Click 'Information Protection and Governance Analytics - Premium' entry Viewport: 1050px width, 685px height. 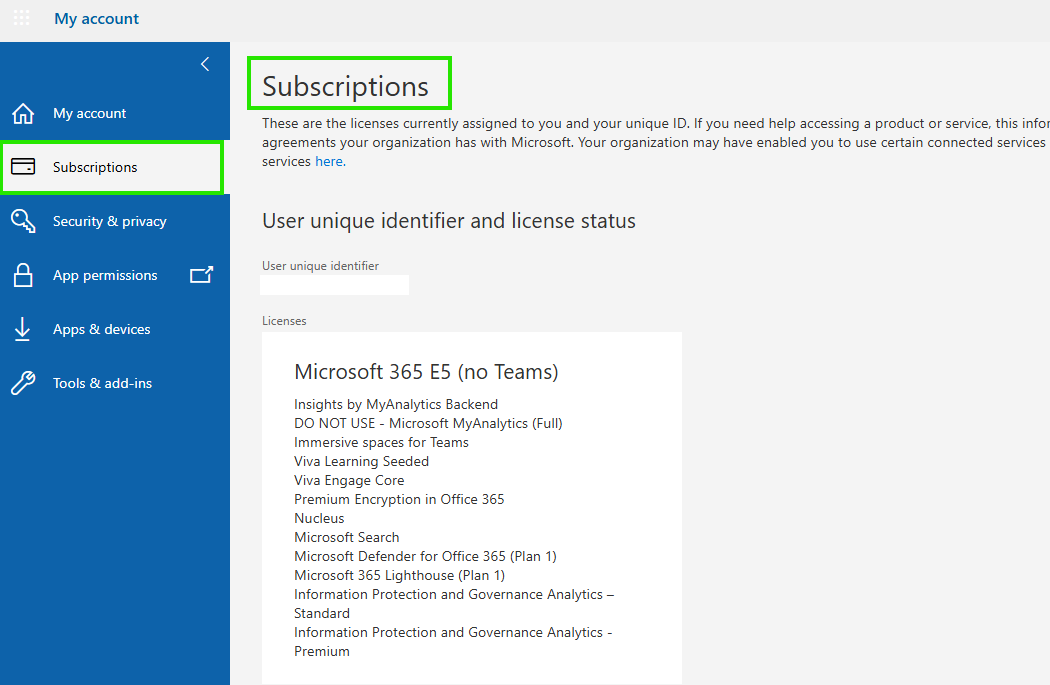coord(453,641)
